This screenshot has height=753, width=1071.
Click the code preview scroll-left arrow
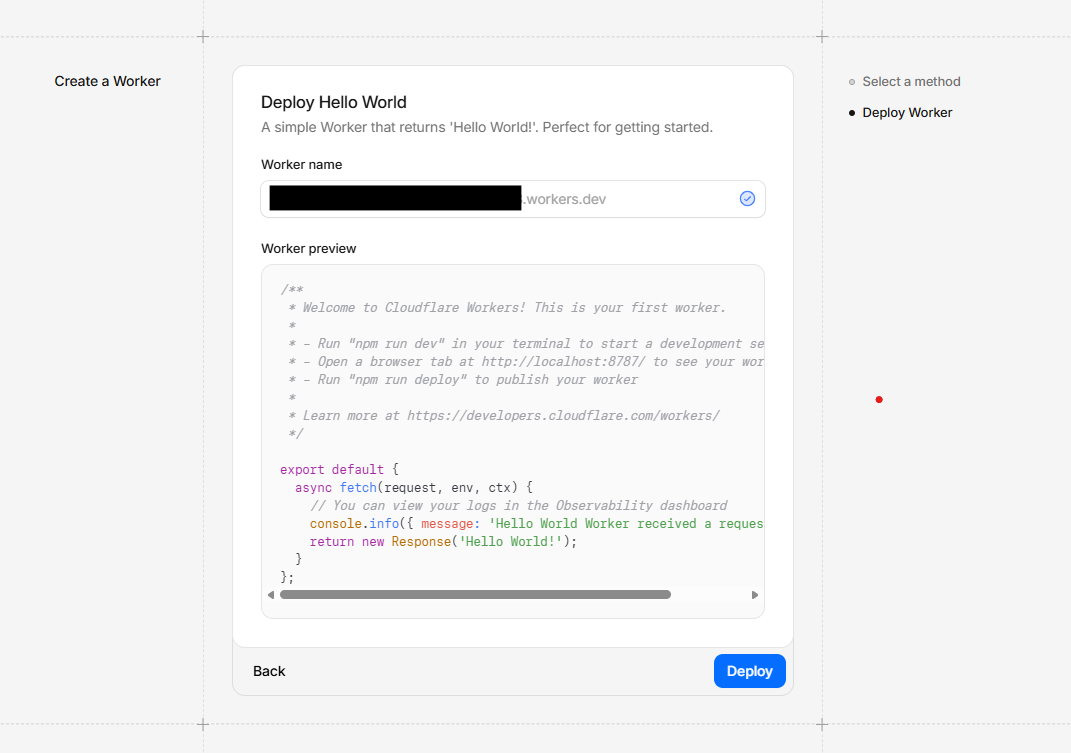(x=271, y=595)
